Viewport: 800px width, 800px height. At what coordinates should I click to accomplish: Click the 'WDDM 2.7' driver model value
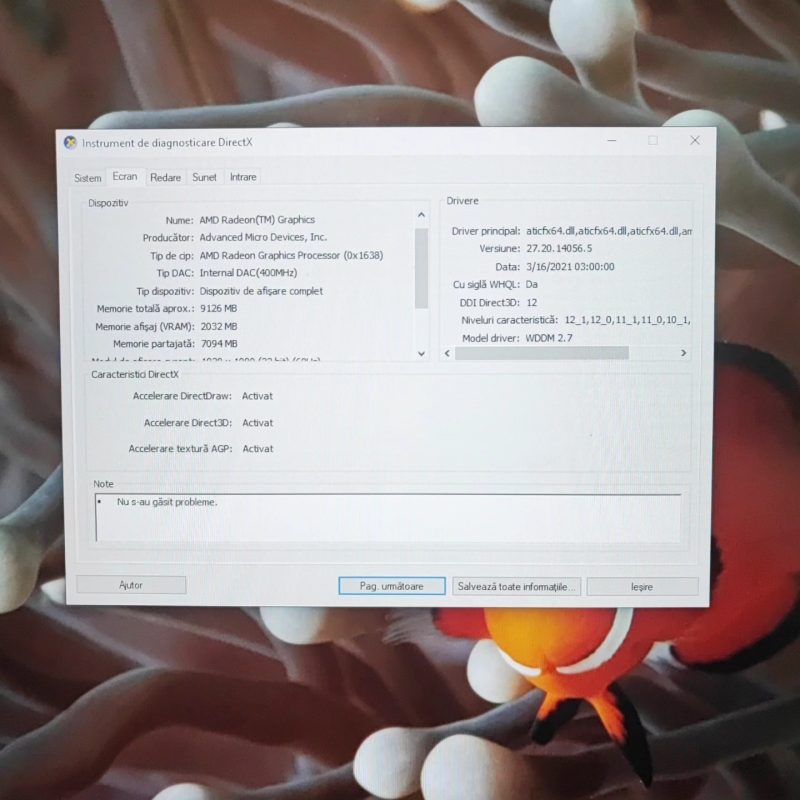tap(549, 338)
